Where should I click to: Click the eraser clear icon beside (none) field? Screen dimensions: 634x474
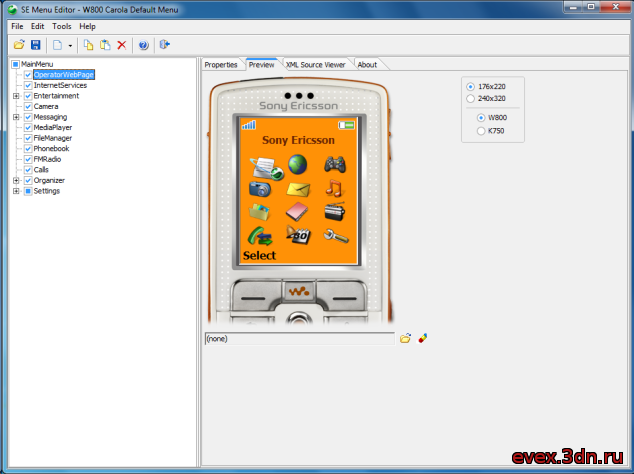click(x=423, y=338)
